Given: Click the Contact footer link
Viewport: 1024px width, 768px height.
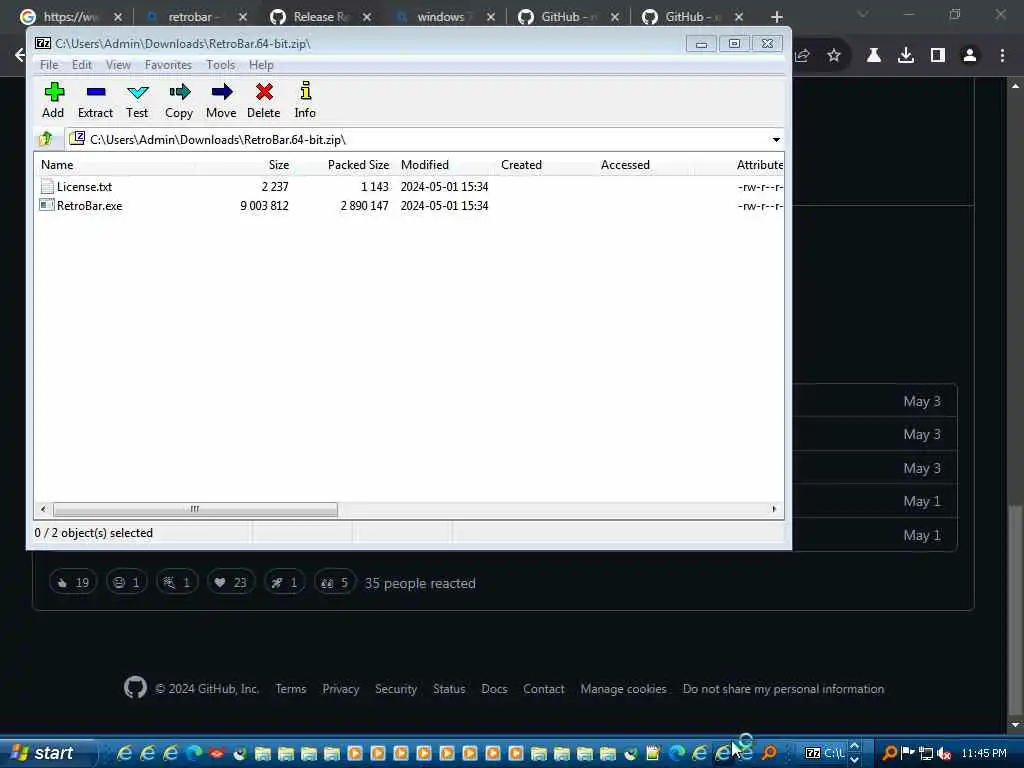Looking at the screenshot, I should [x=543, y=688].
